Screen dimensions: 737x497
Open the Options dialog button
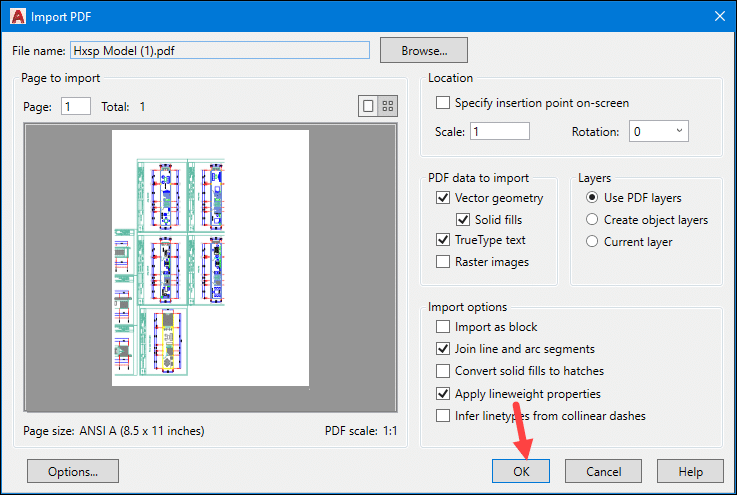click(72, 471)
